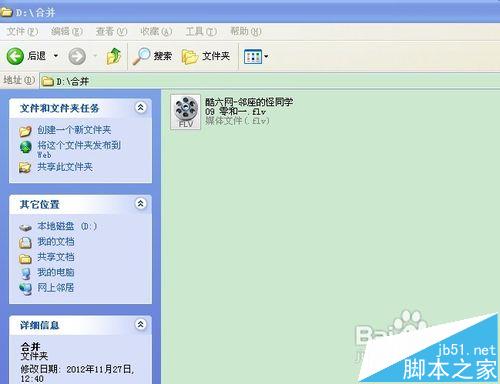Screen dimensions: 500x384
Task: Click the share folder icon
Action: [x=25, y=167]
